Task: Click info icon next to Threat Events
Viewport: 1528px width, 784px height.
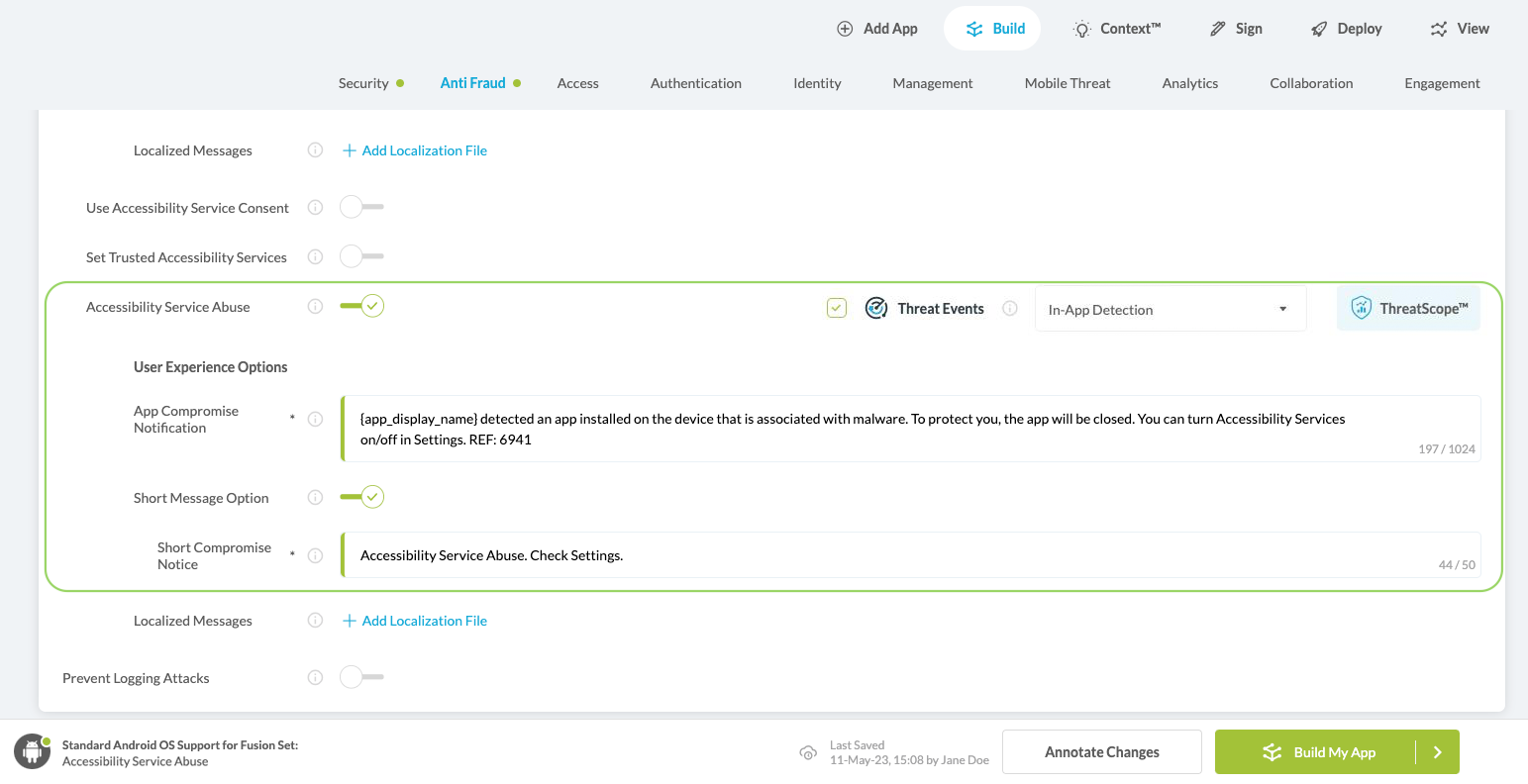Action: [x=1010, y=309]
